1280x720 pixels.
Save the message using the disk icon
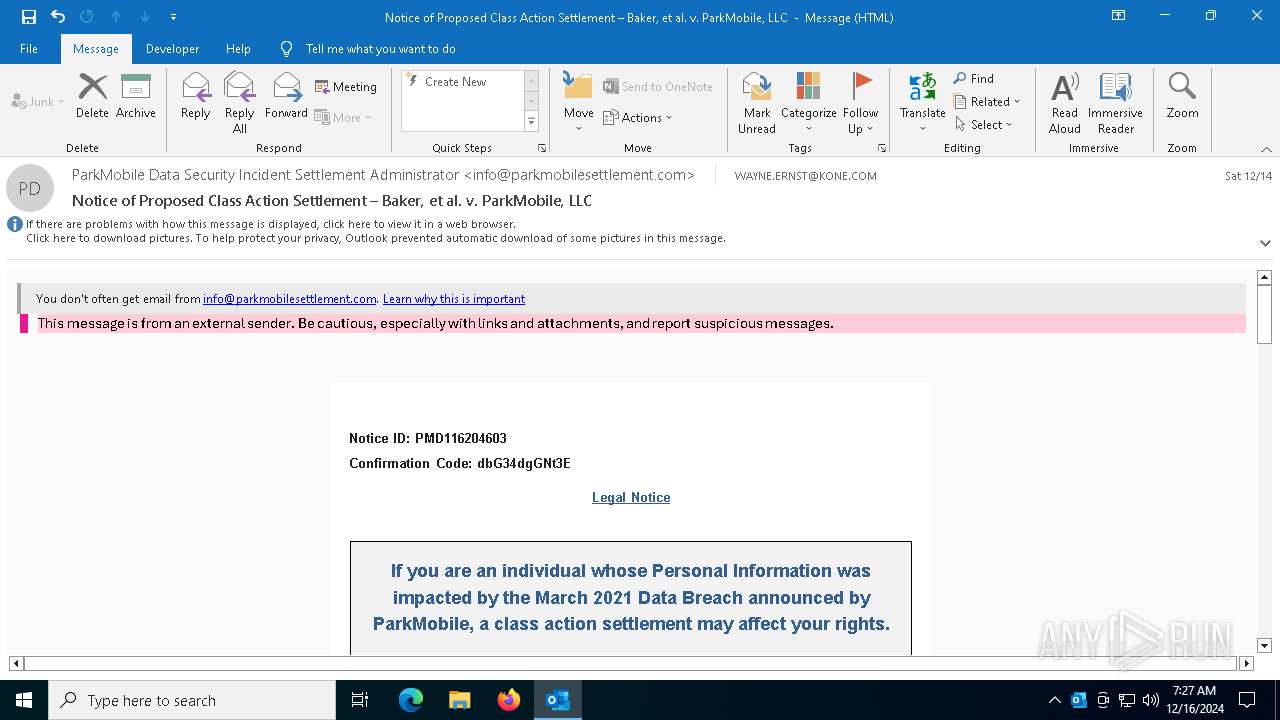(29, 17)
